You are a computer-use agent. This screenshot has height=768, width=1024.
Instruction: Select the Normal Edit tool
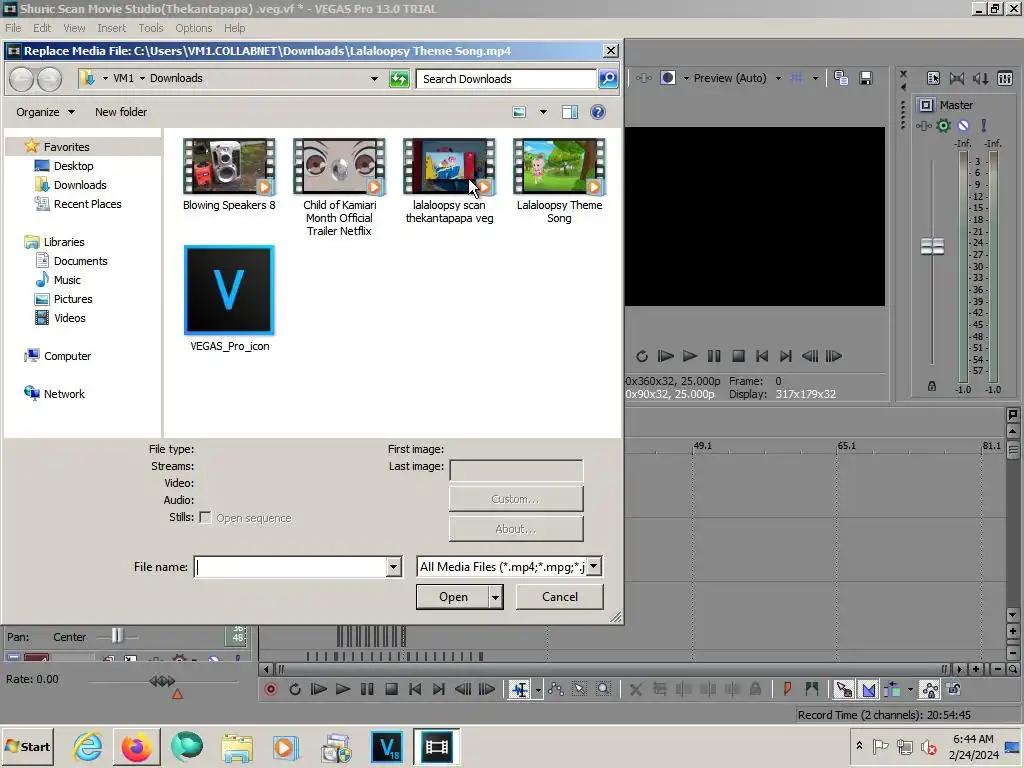click(520, 689)
